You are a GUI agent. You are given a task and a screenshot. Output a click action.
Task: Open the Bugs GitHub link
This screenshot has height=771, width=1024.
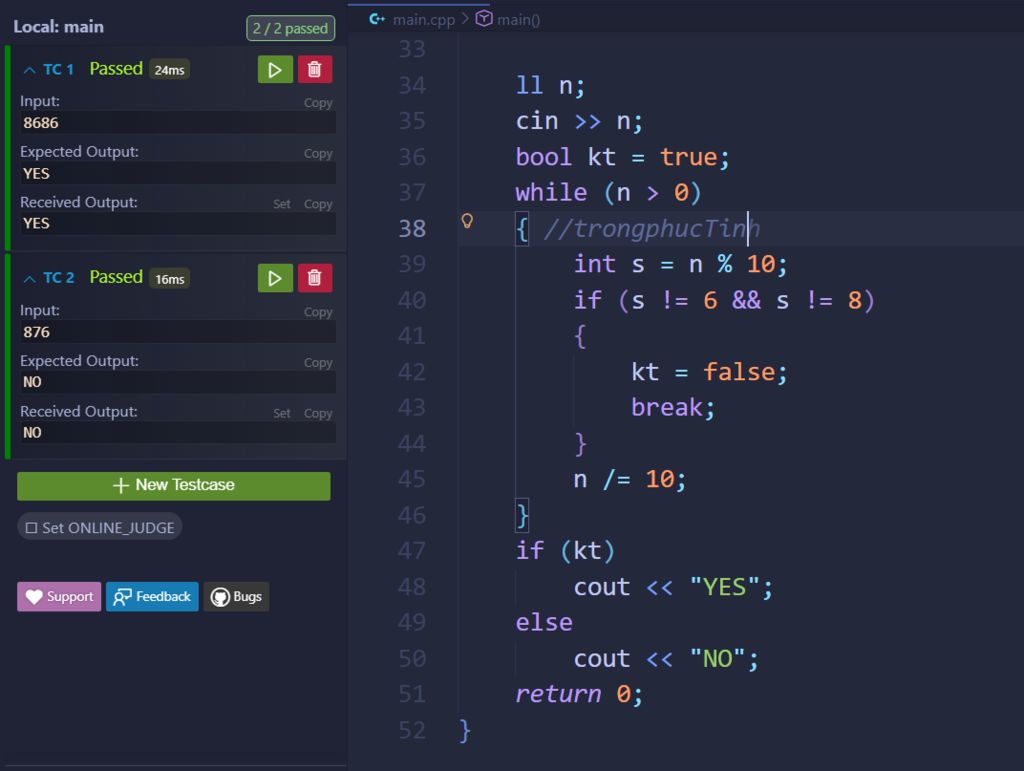coord(236,597)
